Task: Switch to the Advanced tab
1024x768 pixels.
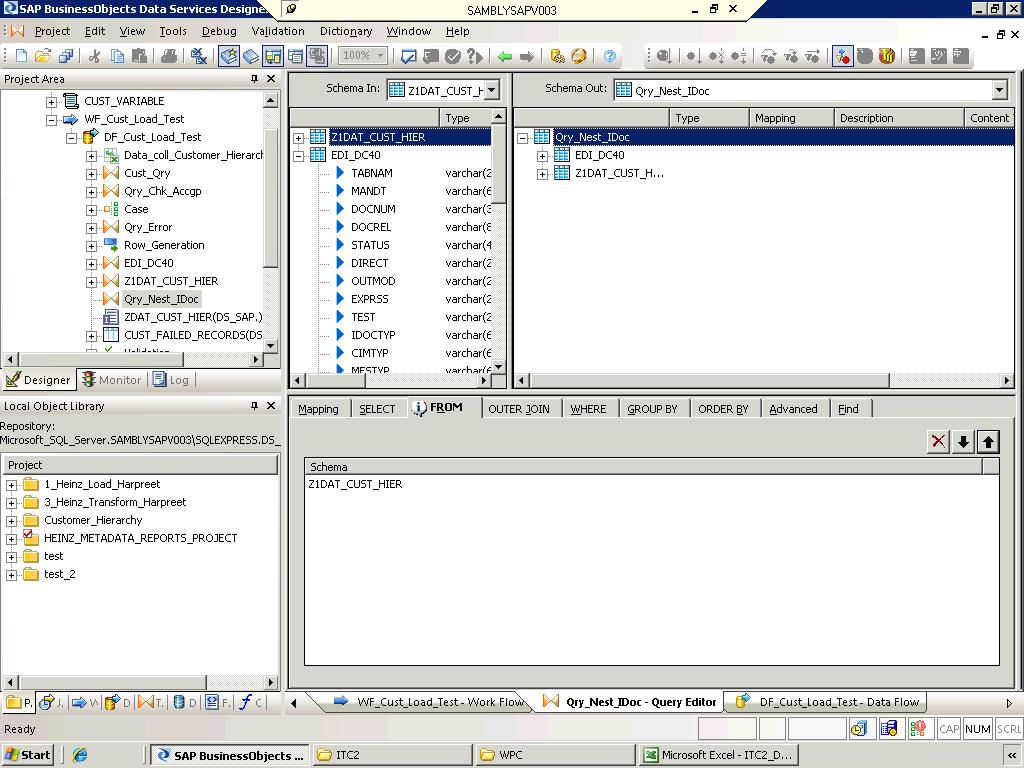Action: pos(793,409)
